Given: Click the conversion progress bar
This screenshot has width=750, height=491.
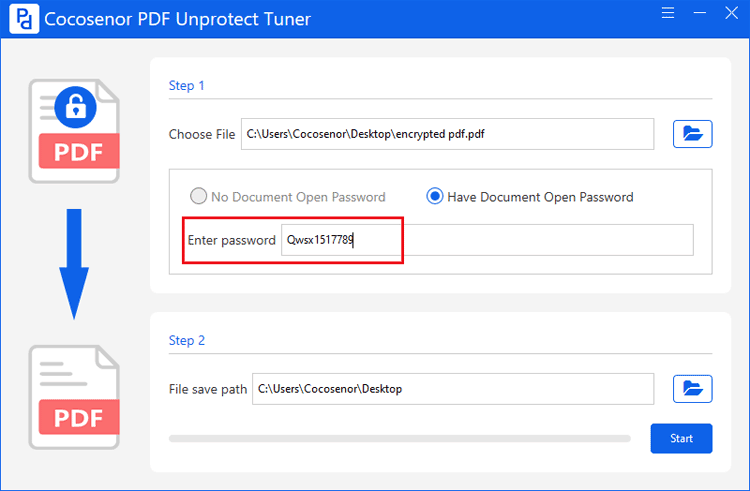Looking at the screenshot, I should coord(399,438).
